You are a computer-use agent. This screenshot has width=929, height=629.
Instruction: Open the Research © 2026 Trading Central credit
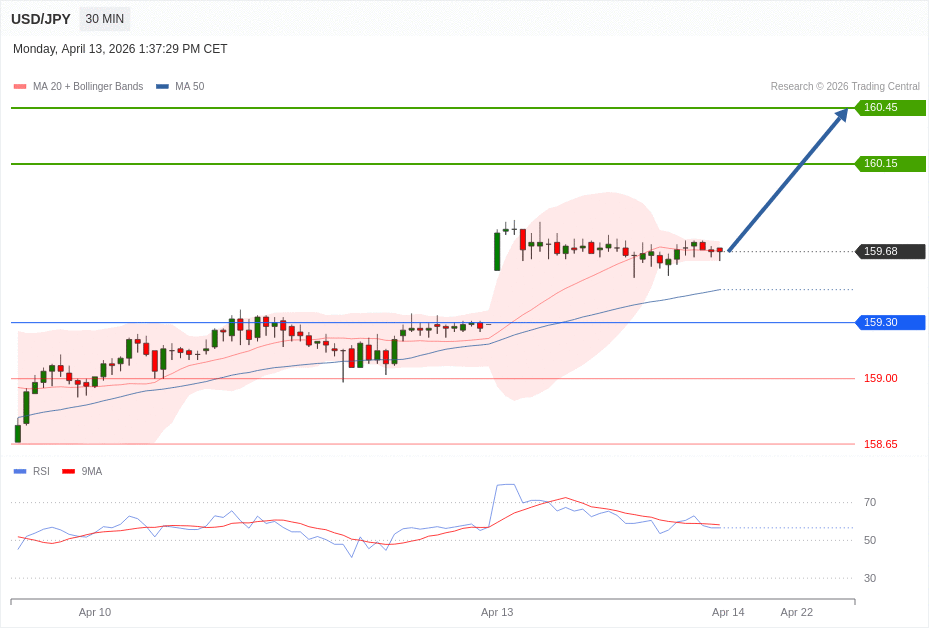click(x=844, y=87)
